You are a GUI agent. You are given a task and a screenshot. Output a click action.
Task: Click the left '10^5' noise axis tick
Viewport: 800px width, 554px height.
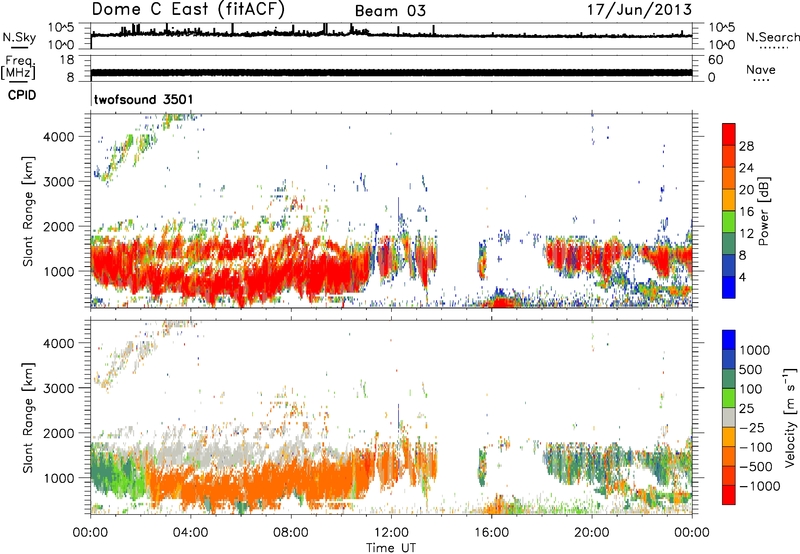[61, 27]
